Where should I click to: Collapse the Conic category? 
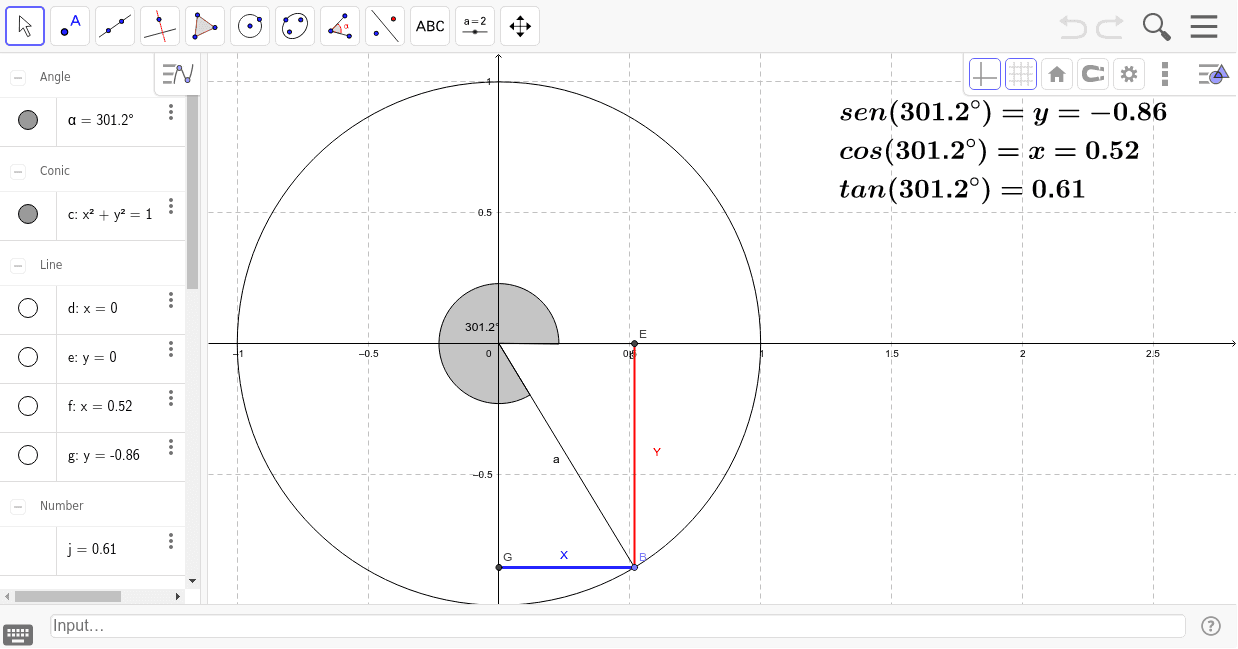(18, 172)
